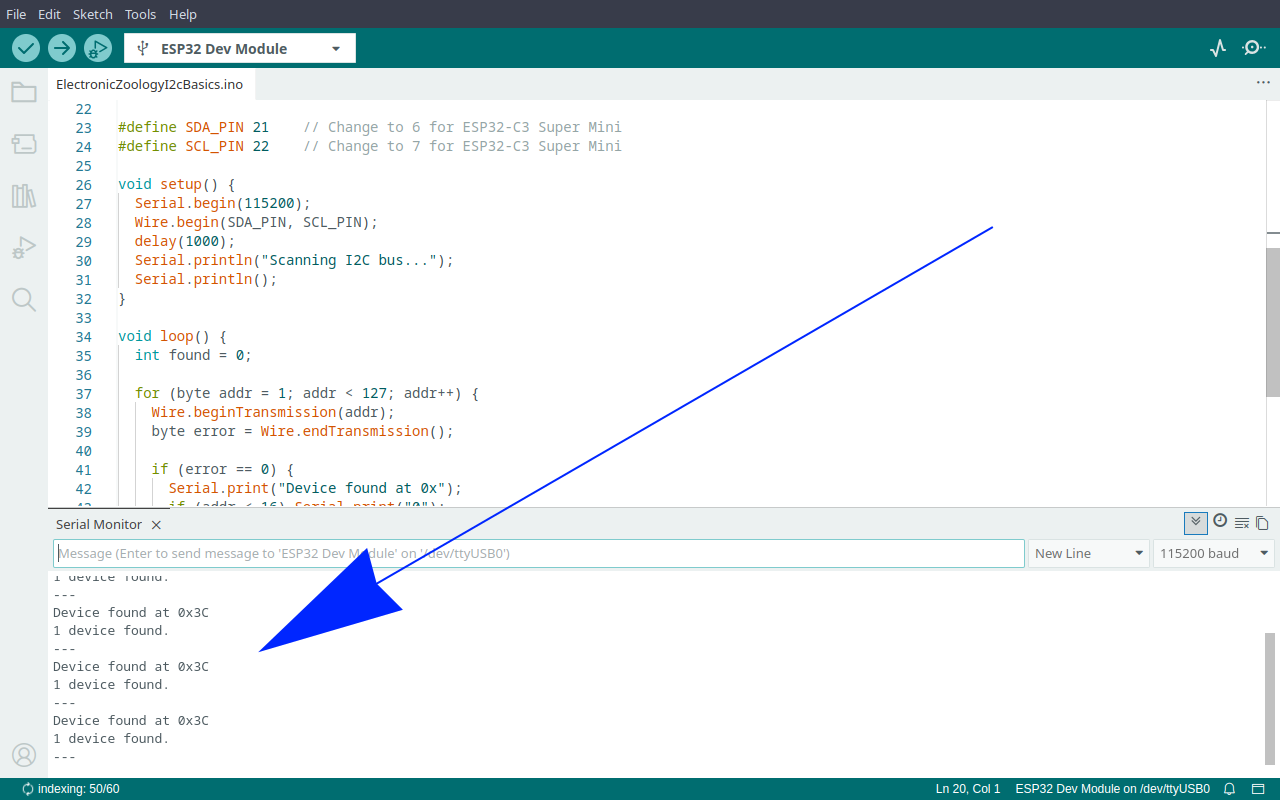The image size is (1280, 800).
Task: Open the Edit menu
Action: 49,14
